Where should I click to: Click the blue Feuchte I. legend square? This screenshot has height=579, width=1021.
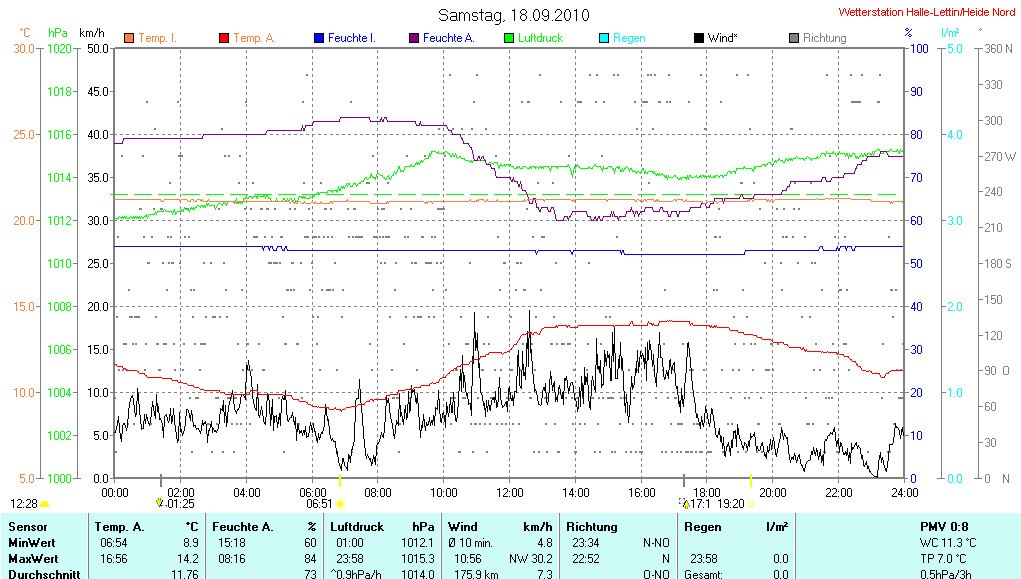tap(318, 38)
